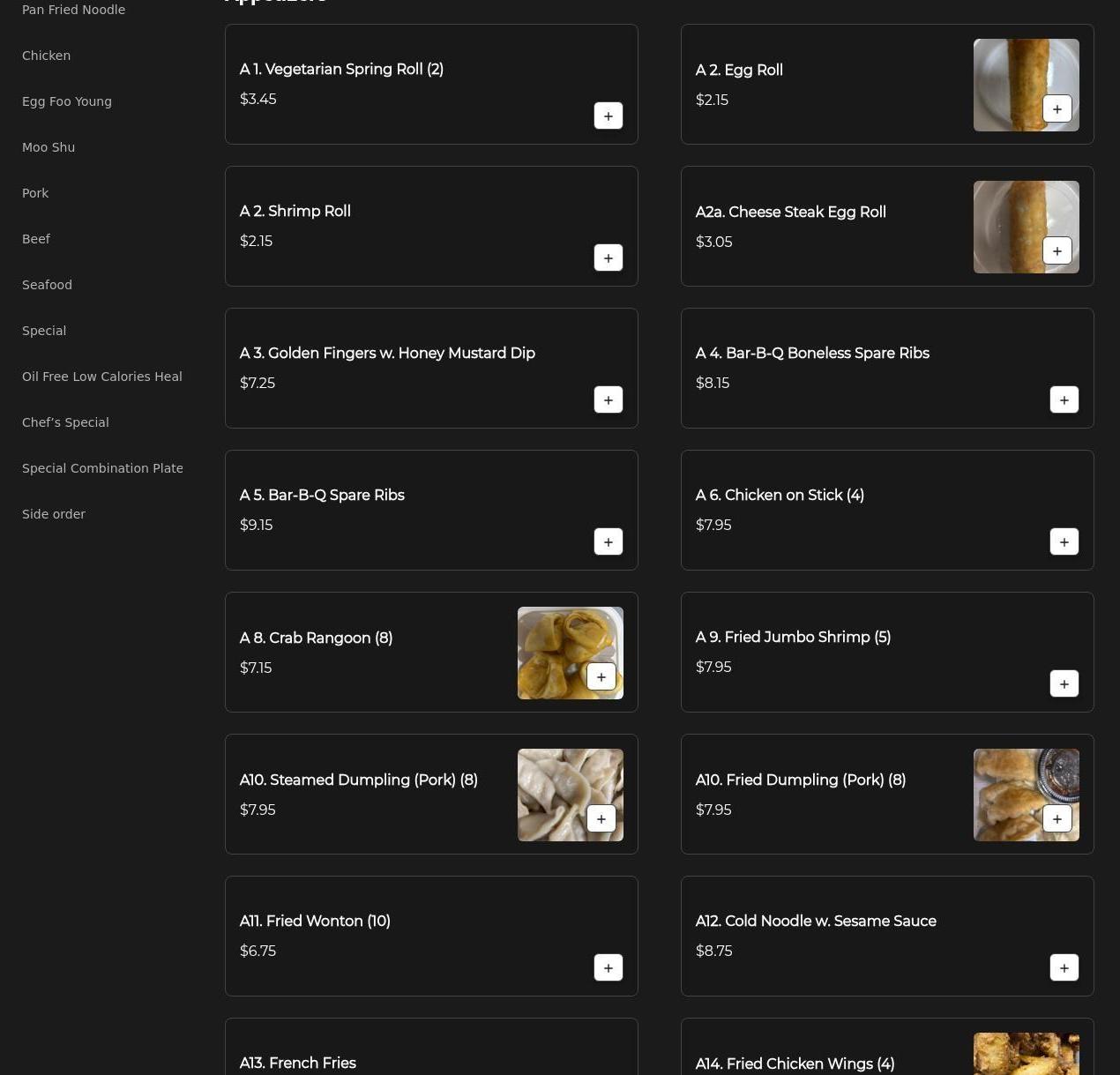This screenshot has height=1075, width=1120.
Task: Click the A 5. Bar-B-Q Spare Ribs title
Action: [322, 496]
